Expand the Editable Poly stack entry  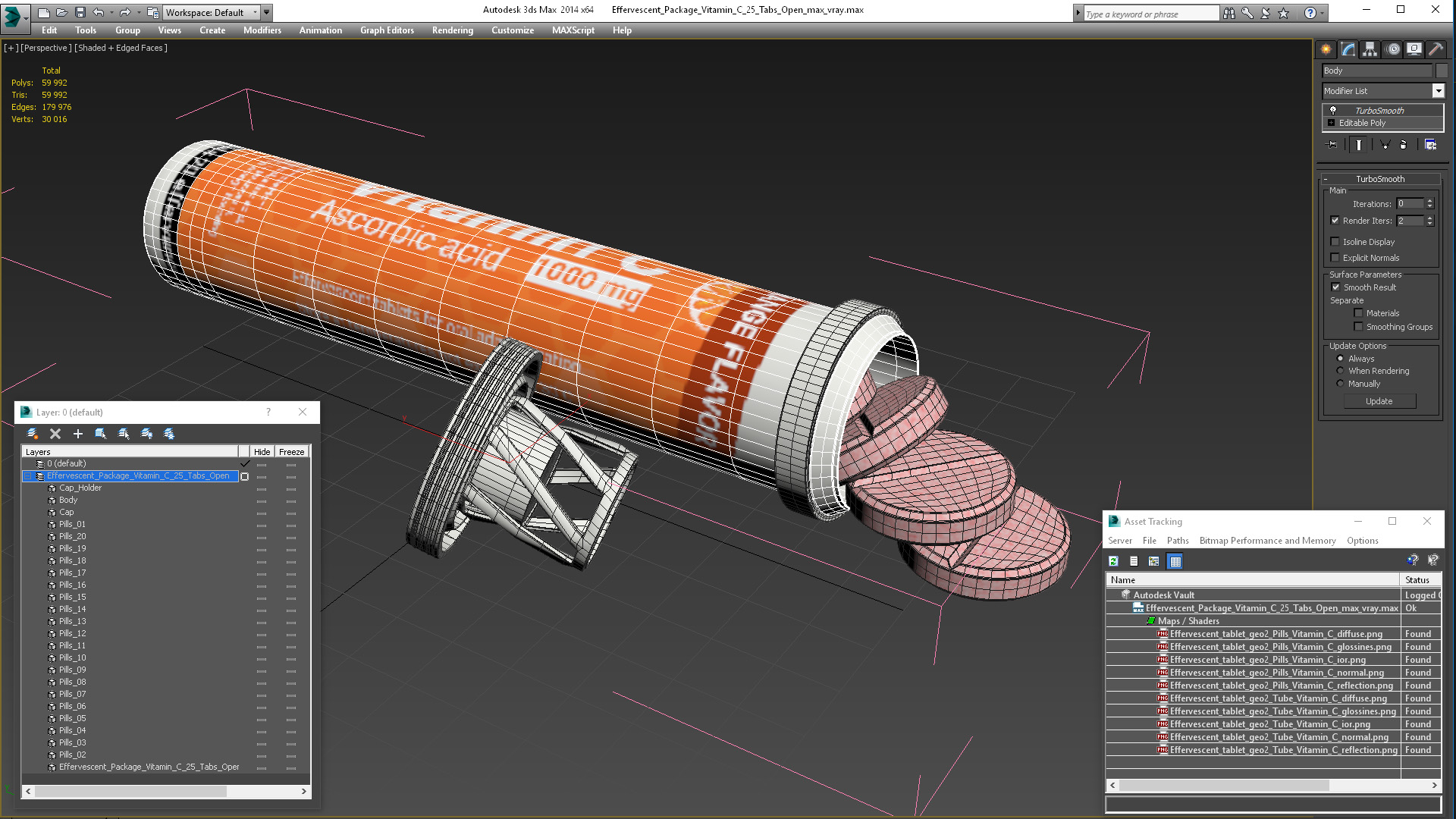click(x=1331, y=123)
